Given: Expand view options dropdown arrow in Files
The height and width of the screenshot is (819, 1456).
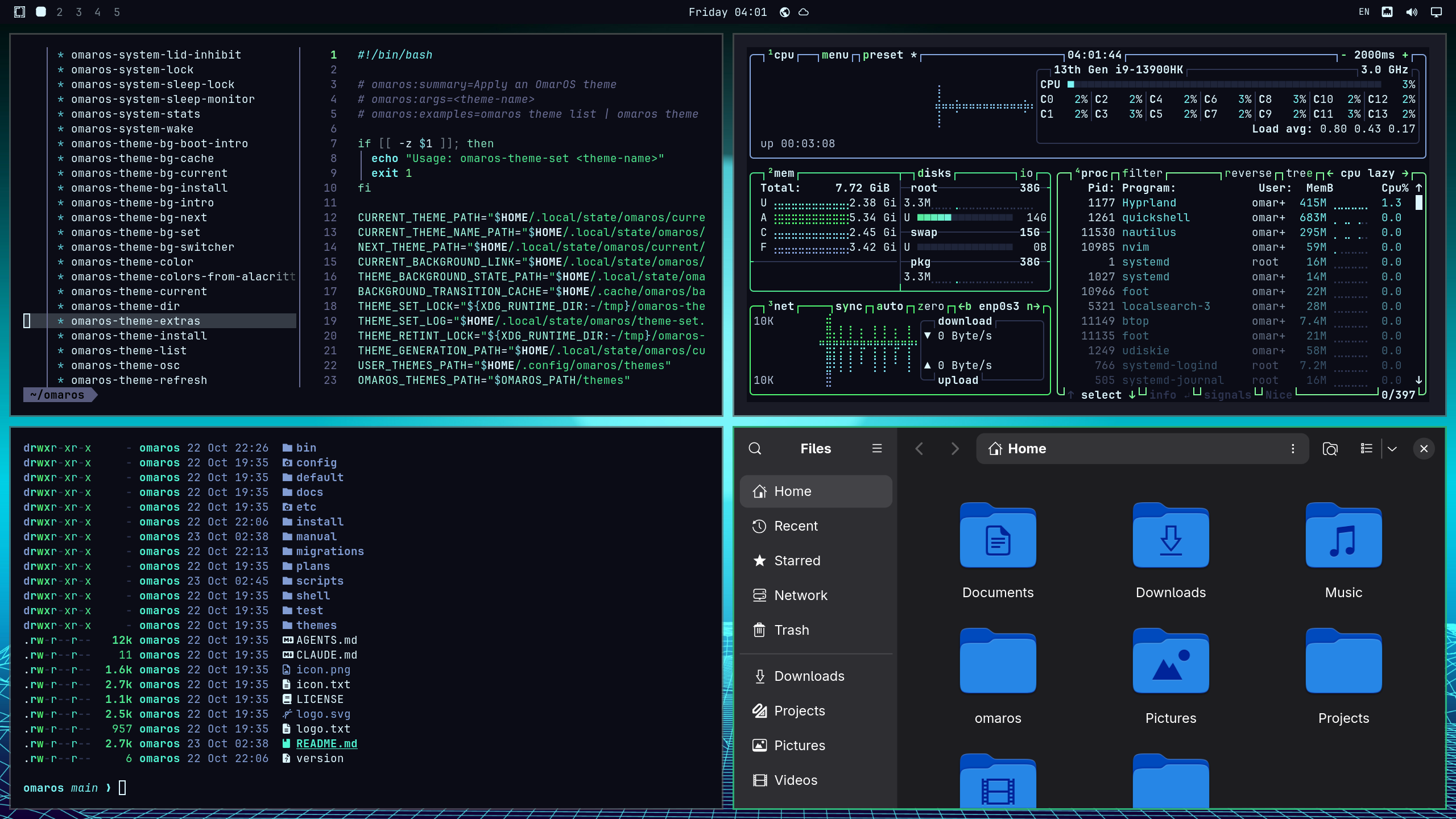Looking at the screenshot, I should (1392, 449).
